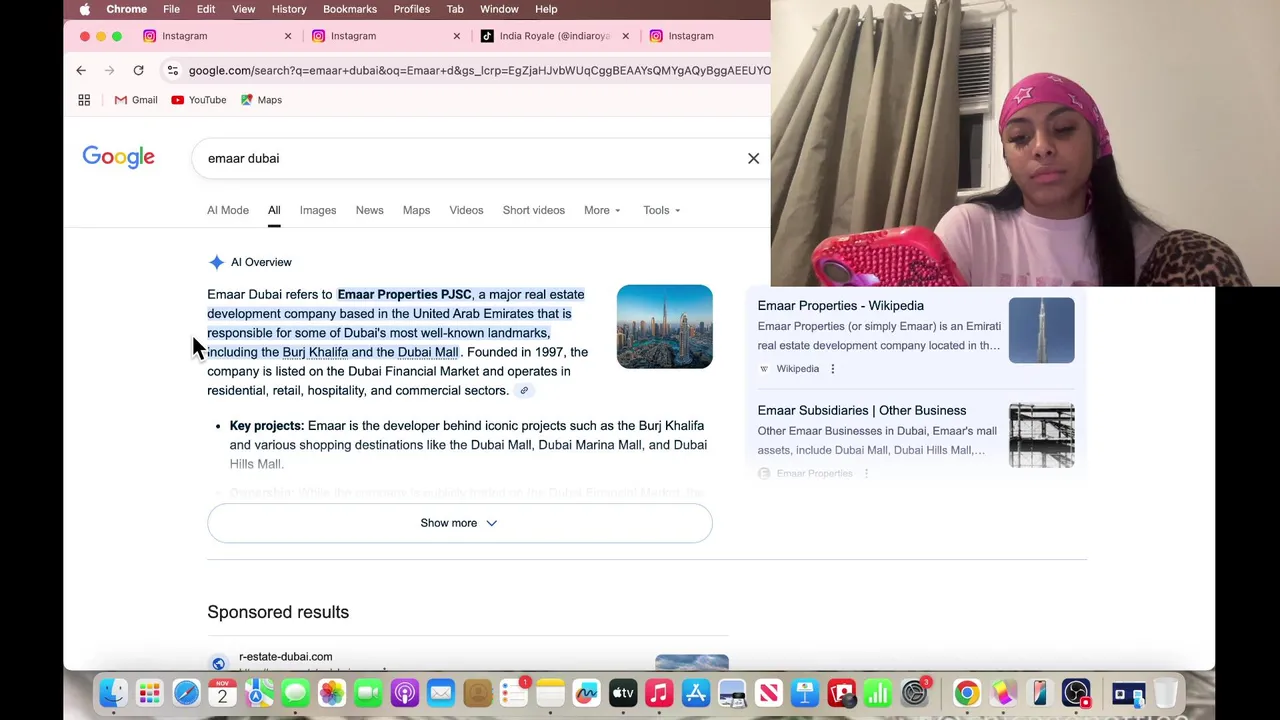Image resolution: width=1280 pixels, height=720 pixels.
Task: Open the Tools dropdown
Action: click(x=661, y=210)
